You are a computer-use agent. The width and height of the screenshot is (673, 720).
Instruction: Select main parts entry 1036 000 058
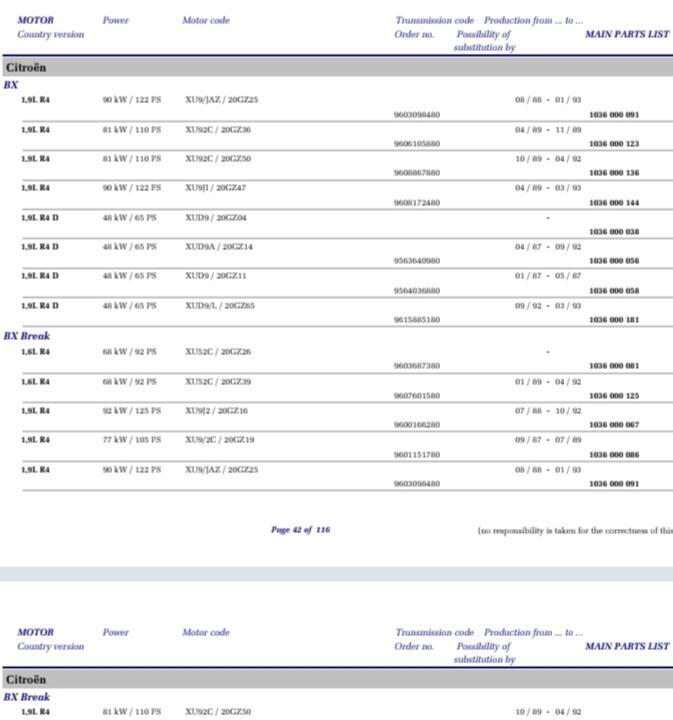click(614, 291)
